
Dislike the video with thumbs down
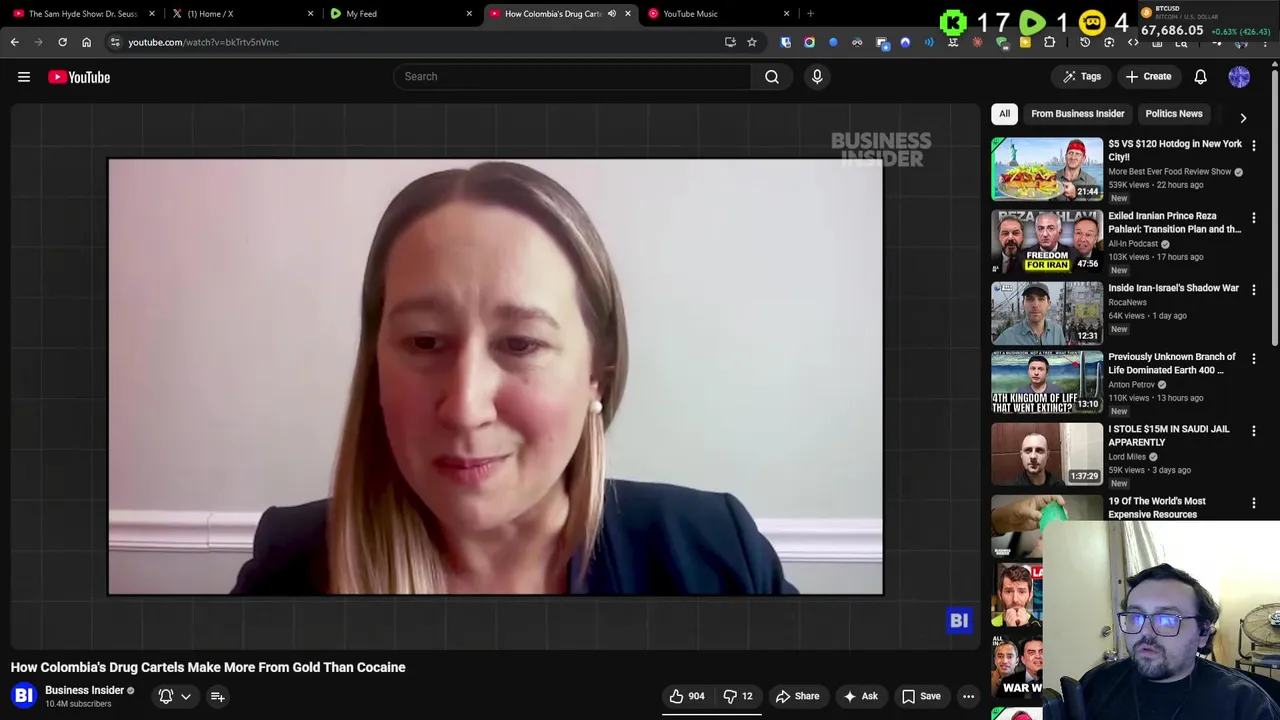point(738,696)
